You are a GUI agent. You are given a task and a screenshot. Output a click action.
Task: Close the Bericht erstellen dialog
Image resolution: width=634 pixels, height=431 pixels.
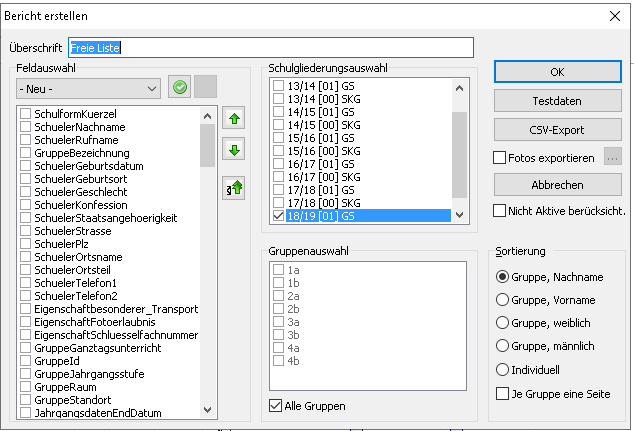[x=614, y=15]
